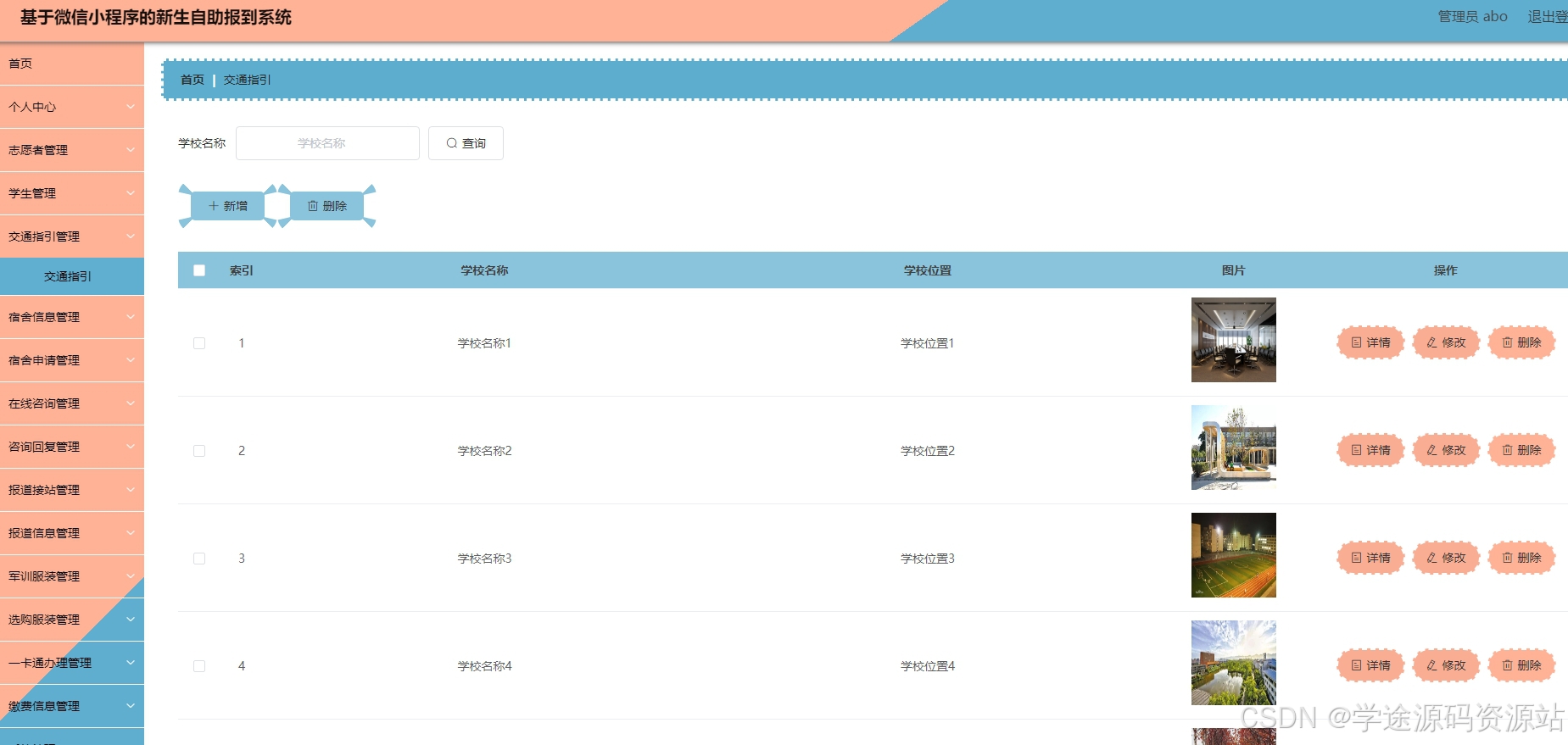Open 选购服装管理 menu item
Image resolution: width=1568 pixels, height=745 pixels.
coord(72,620)
